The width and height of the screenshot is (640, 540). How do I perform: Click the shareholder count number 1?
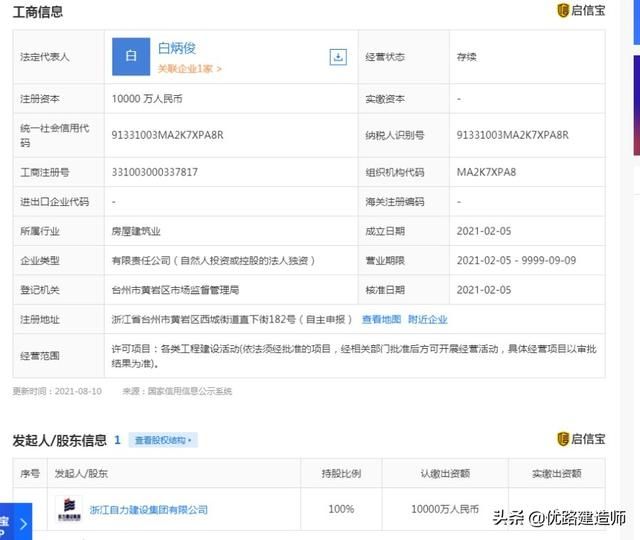117,439
